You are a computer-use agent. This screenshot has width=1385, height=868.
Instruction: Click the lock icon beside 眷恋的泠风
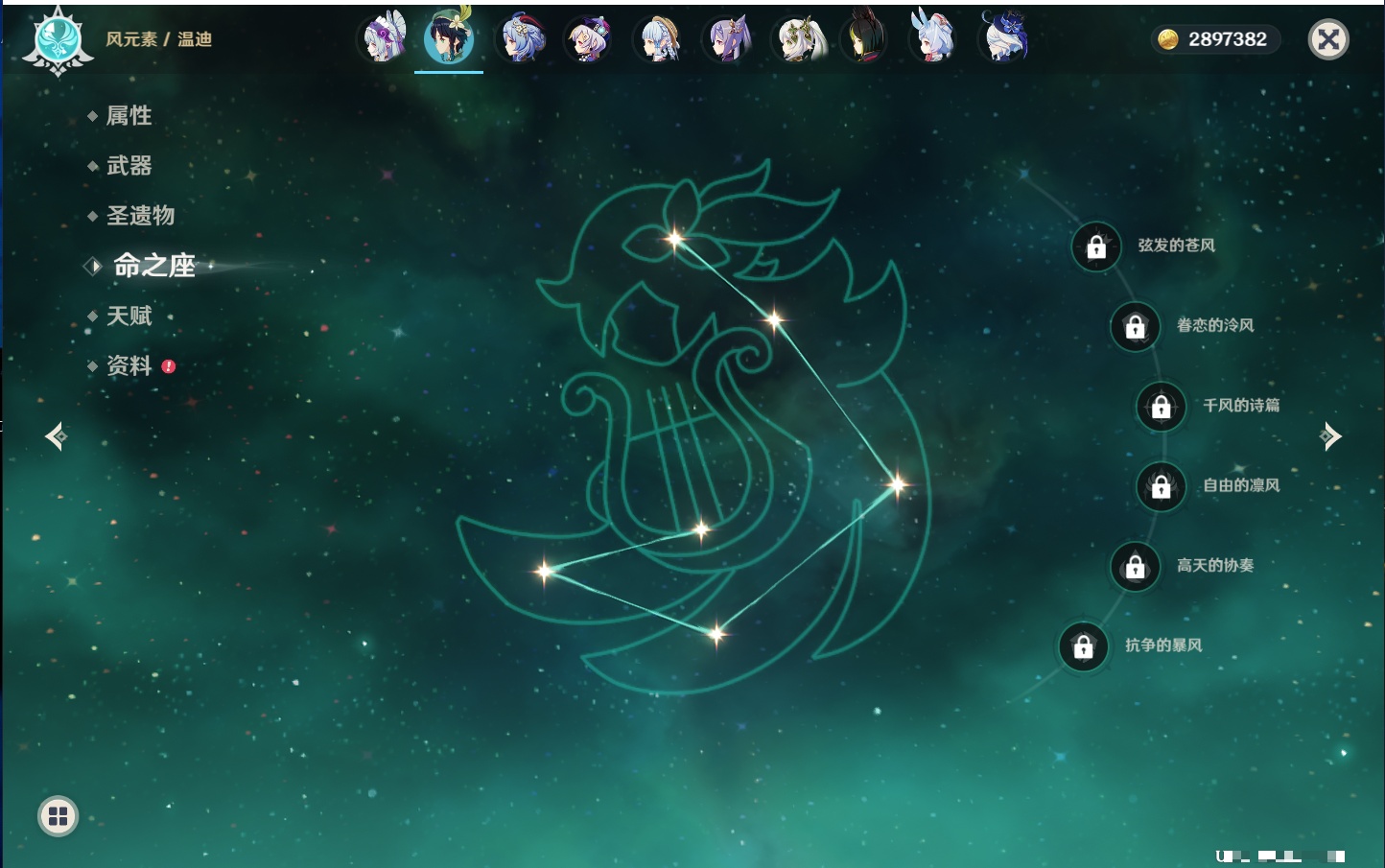(x=1135, y=326)
